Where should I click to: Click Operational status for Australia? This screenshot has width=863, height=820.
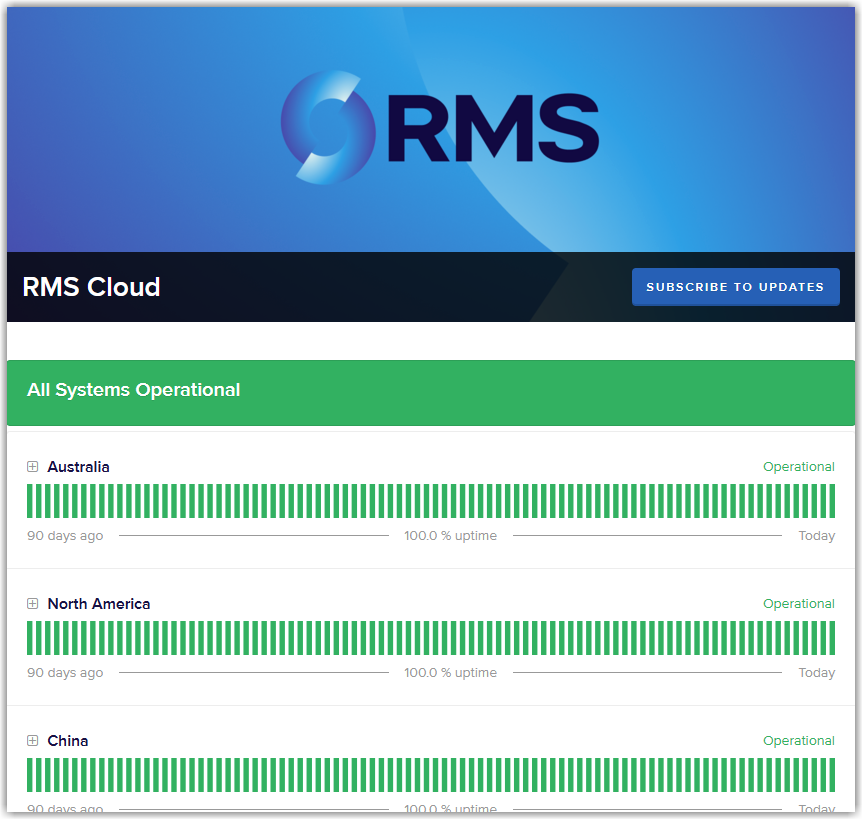point(799,467)
